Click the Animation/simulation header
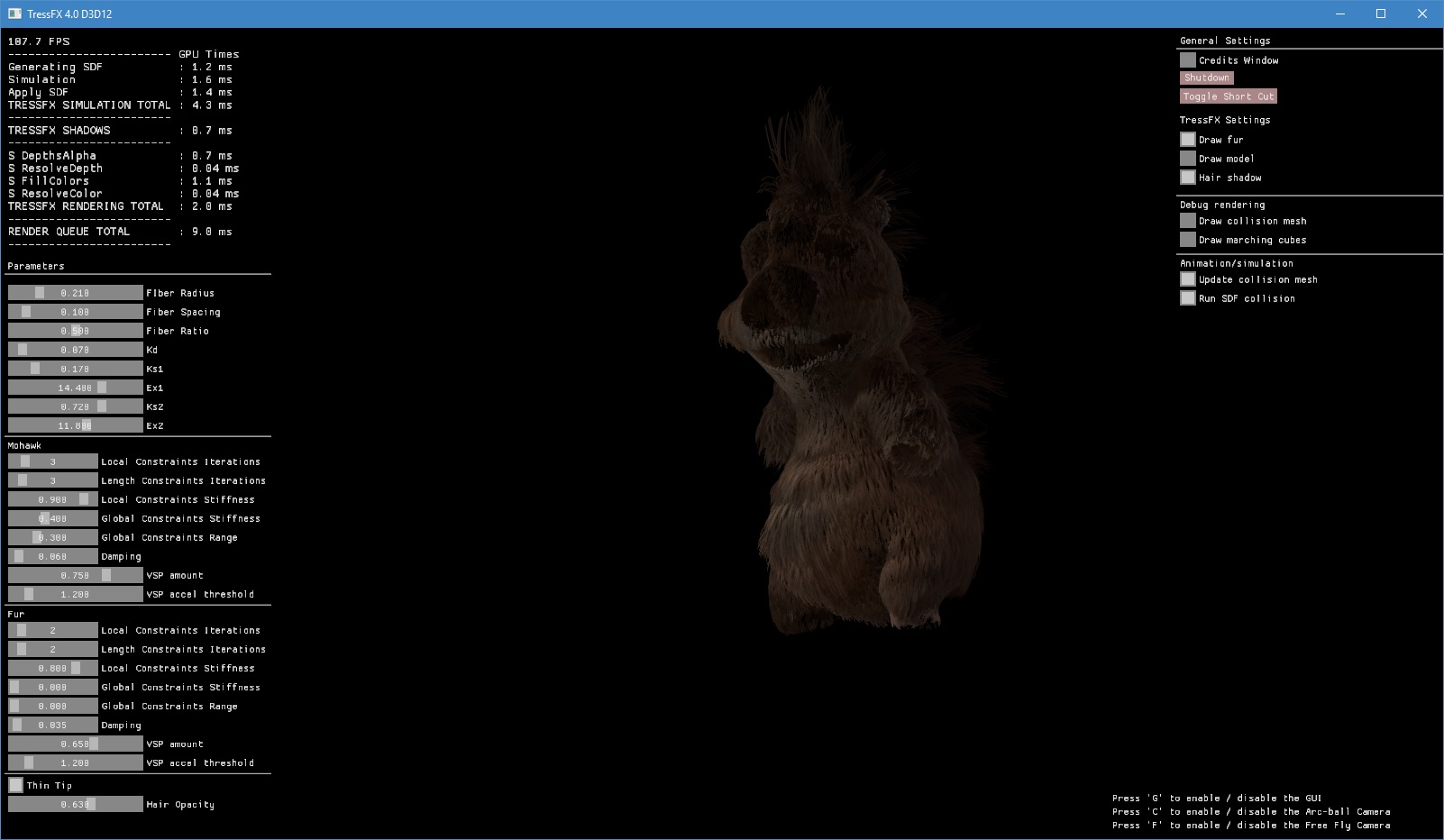 tap(1237, 263)
